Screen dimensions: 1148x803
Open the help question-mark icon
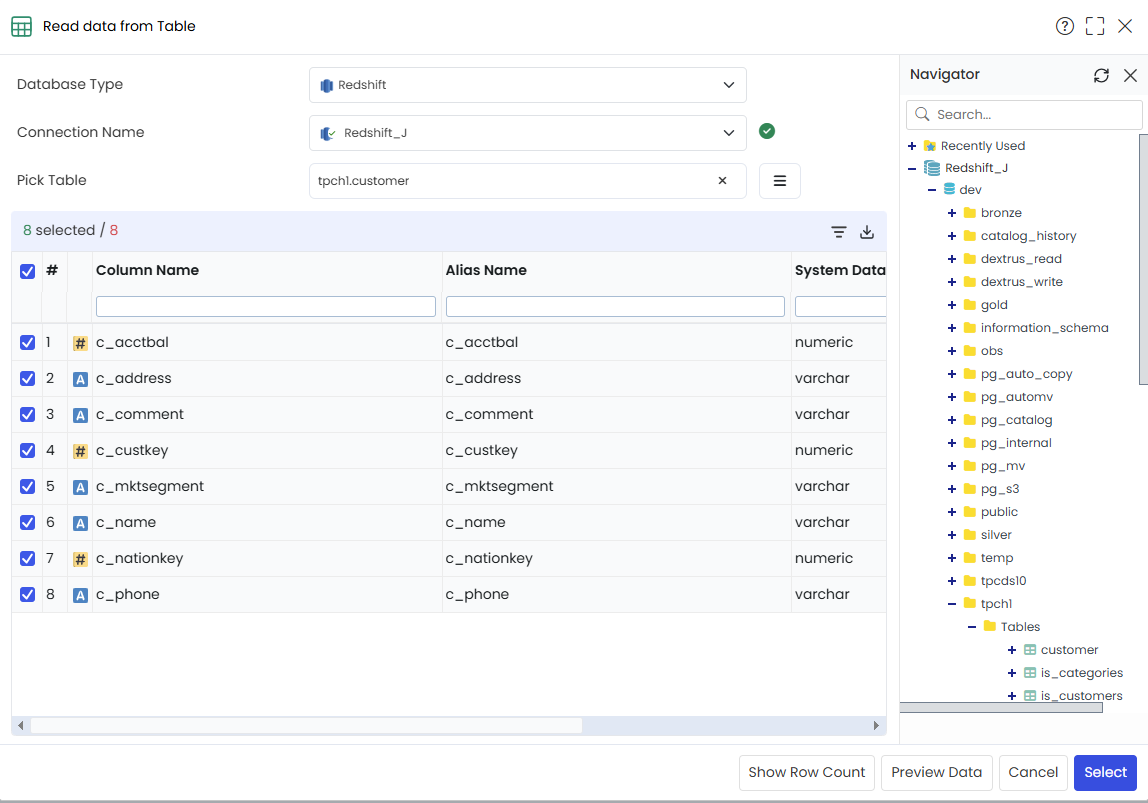(1065, 26)
